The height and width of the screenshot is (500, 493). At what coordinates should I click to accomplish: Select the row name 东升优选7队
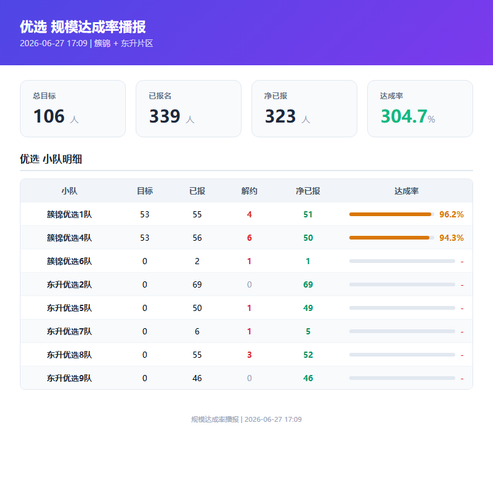coord(69,331)
